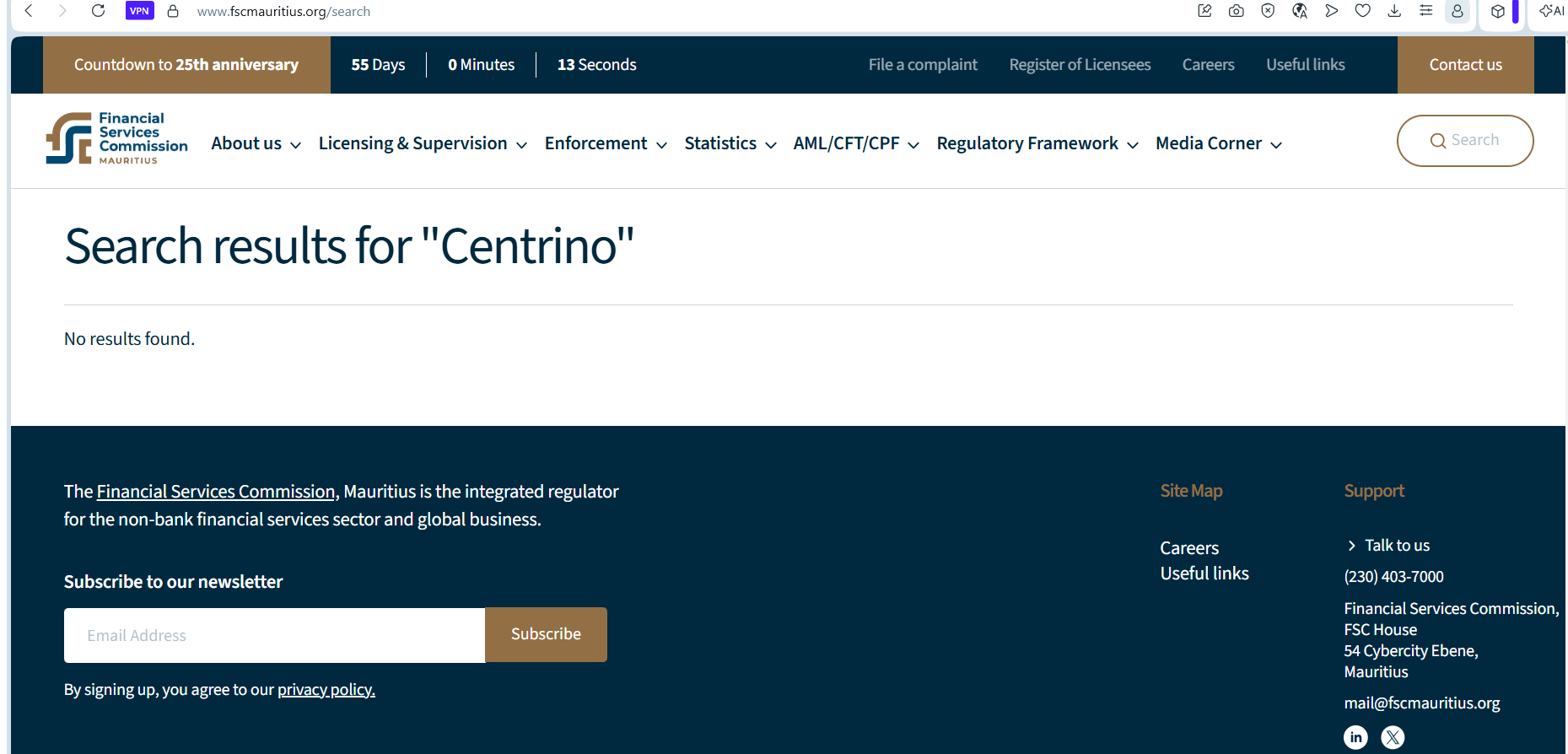1568x754 pixels.
Task: Open Register of Licensees link
Action: click(1080, 65)
